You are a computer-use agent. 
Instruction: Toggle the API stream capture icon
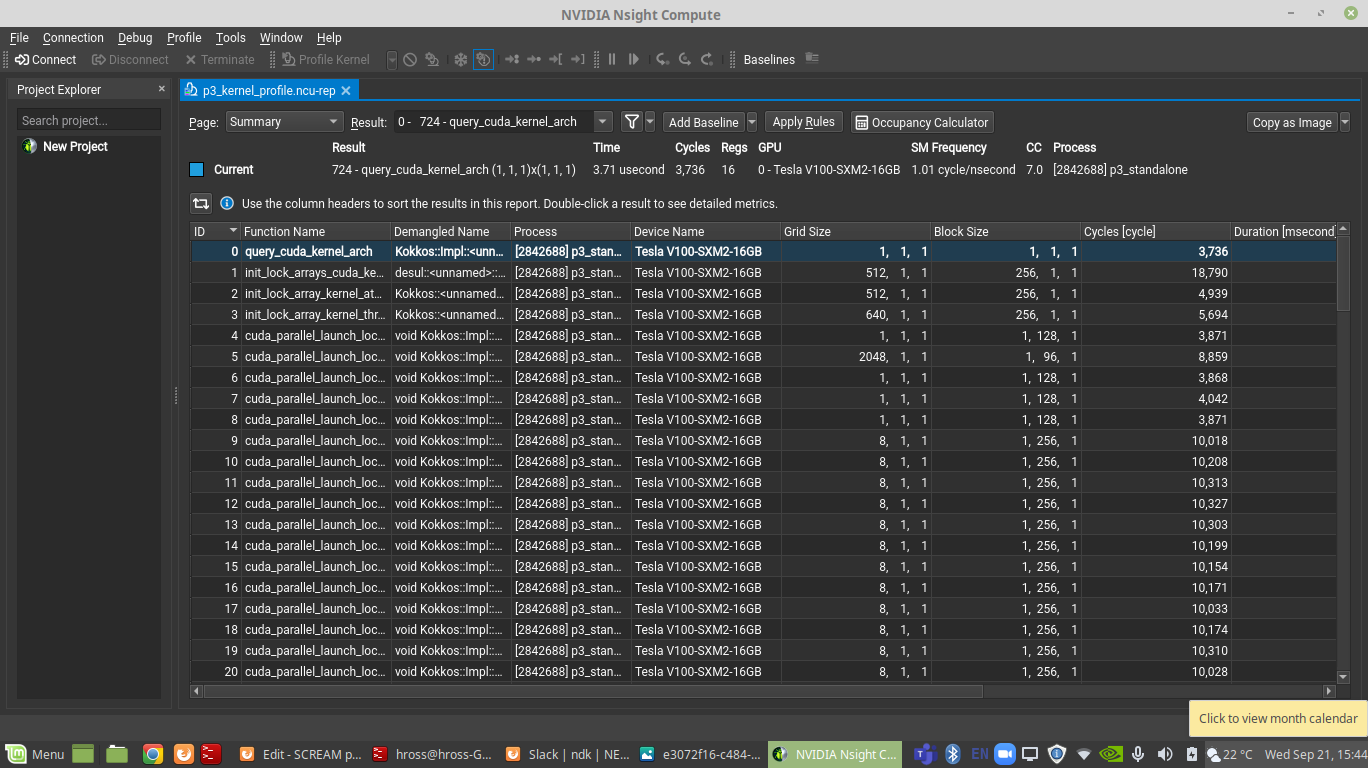pyautogui.click(x=483, y=59)
